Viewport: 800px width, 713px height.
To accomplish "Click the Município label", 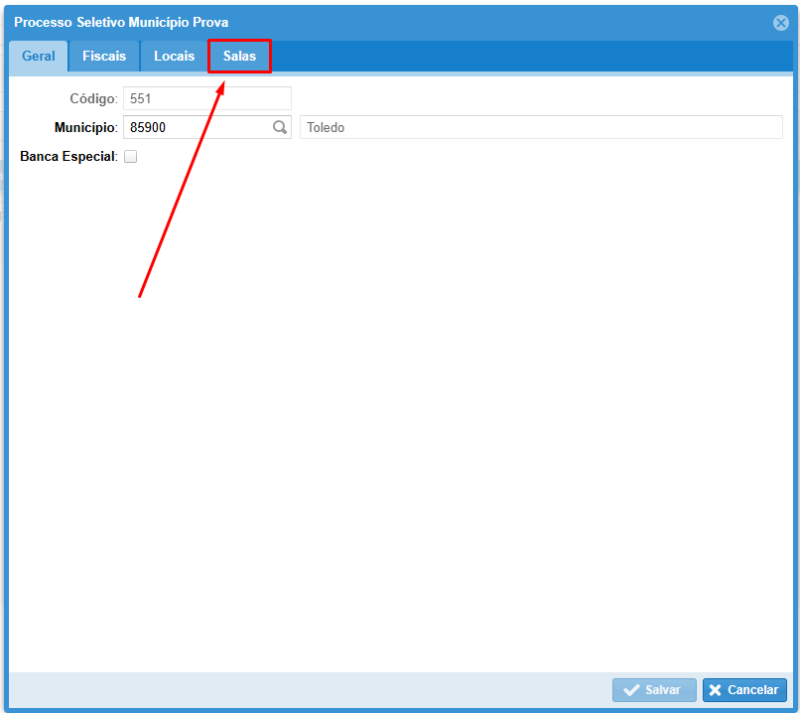I will (x=85, y=128).
